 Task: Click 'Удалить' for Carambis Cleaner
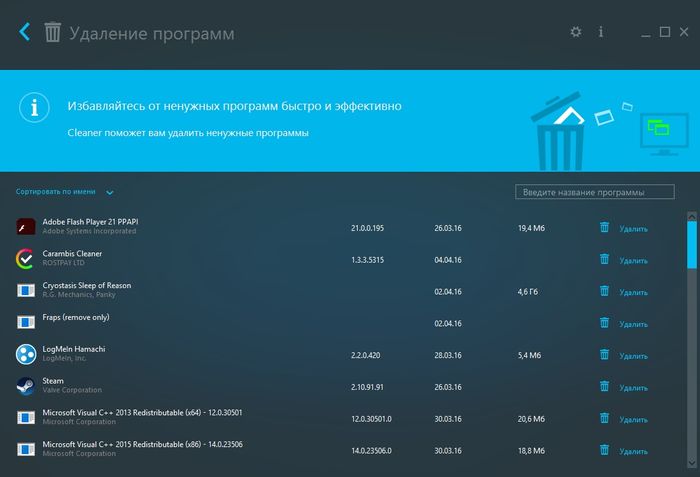[633, 260]
